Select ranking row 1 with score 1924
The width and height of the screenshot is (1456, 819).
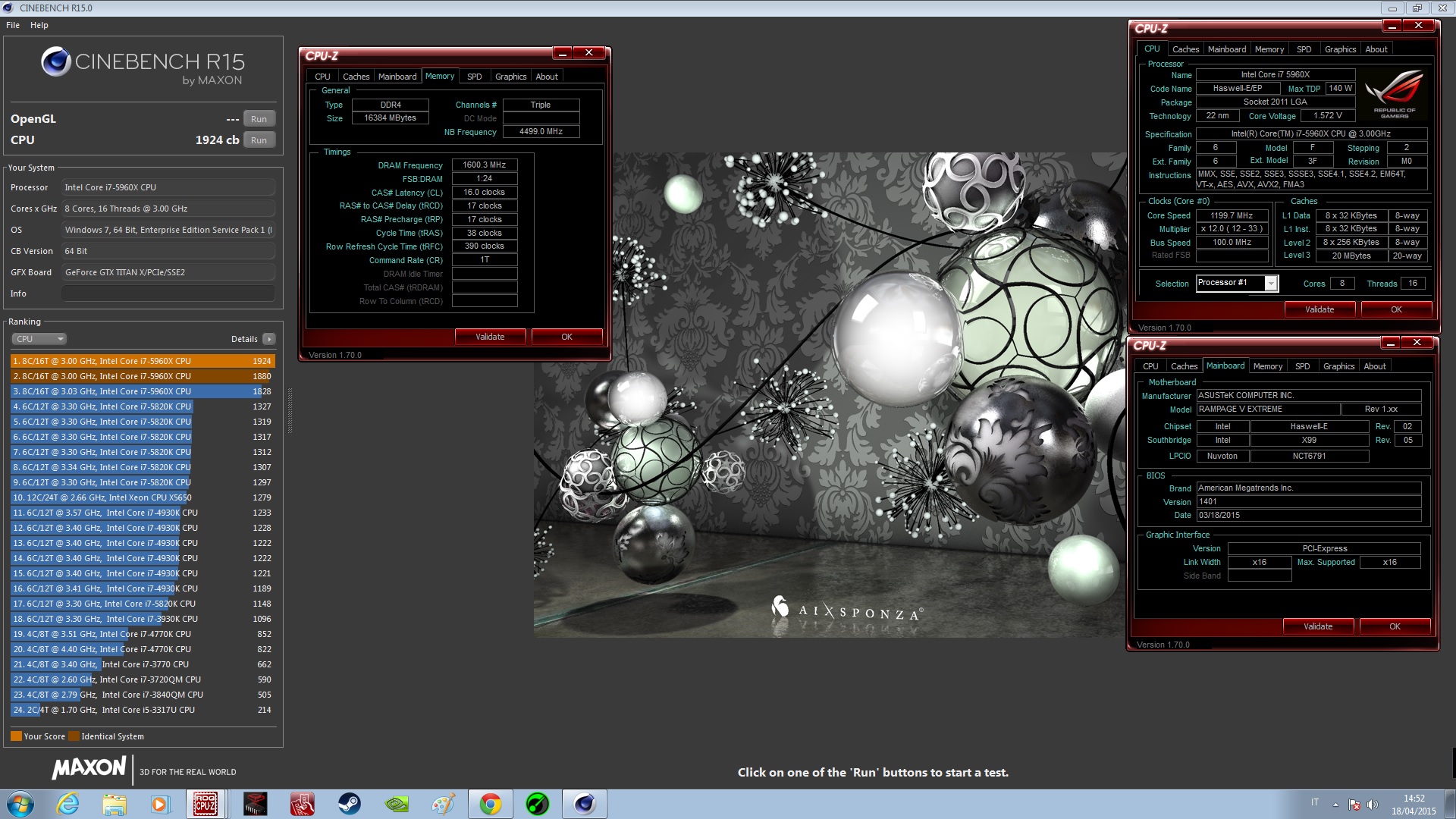[x=142, y=361]
